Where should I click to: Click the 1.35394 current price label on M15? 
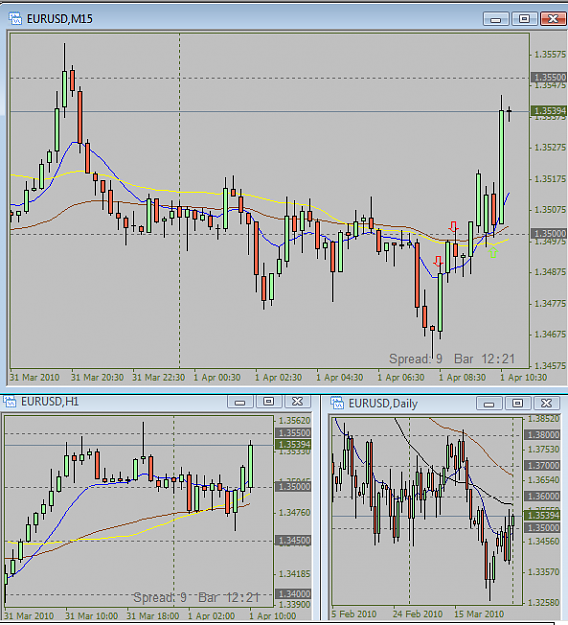[x=549, y=111]
